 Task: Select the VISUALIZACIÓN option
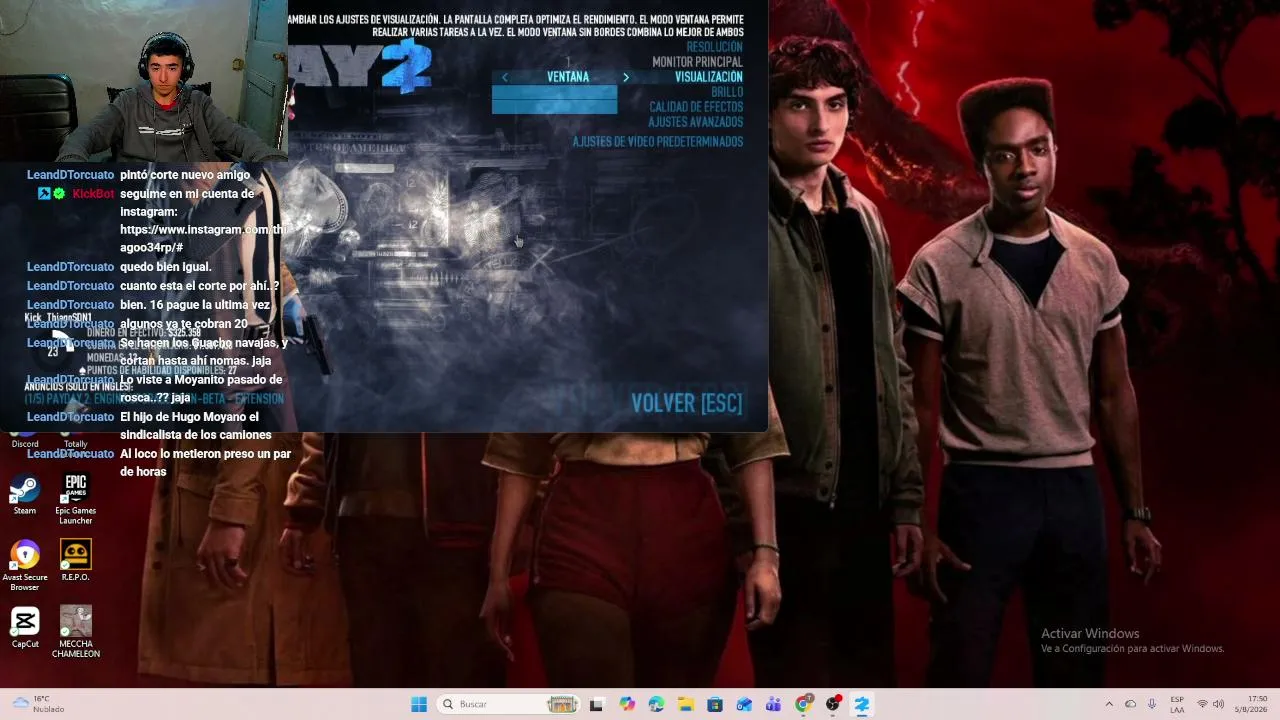[708, 77]
